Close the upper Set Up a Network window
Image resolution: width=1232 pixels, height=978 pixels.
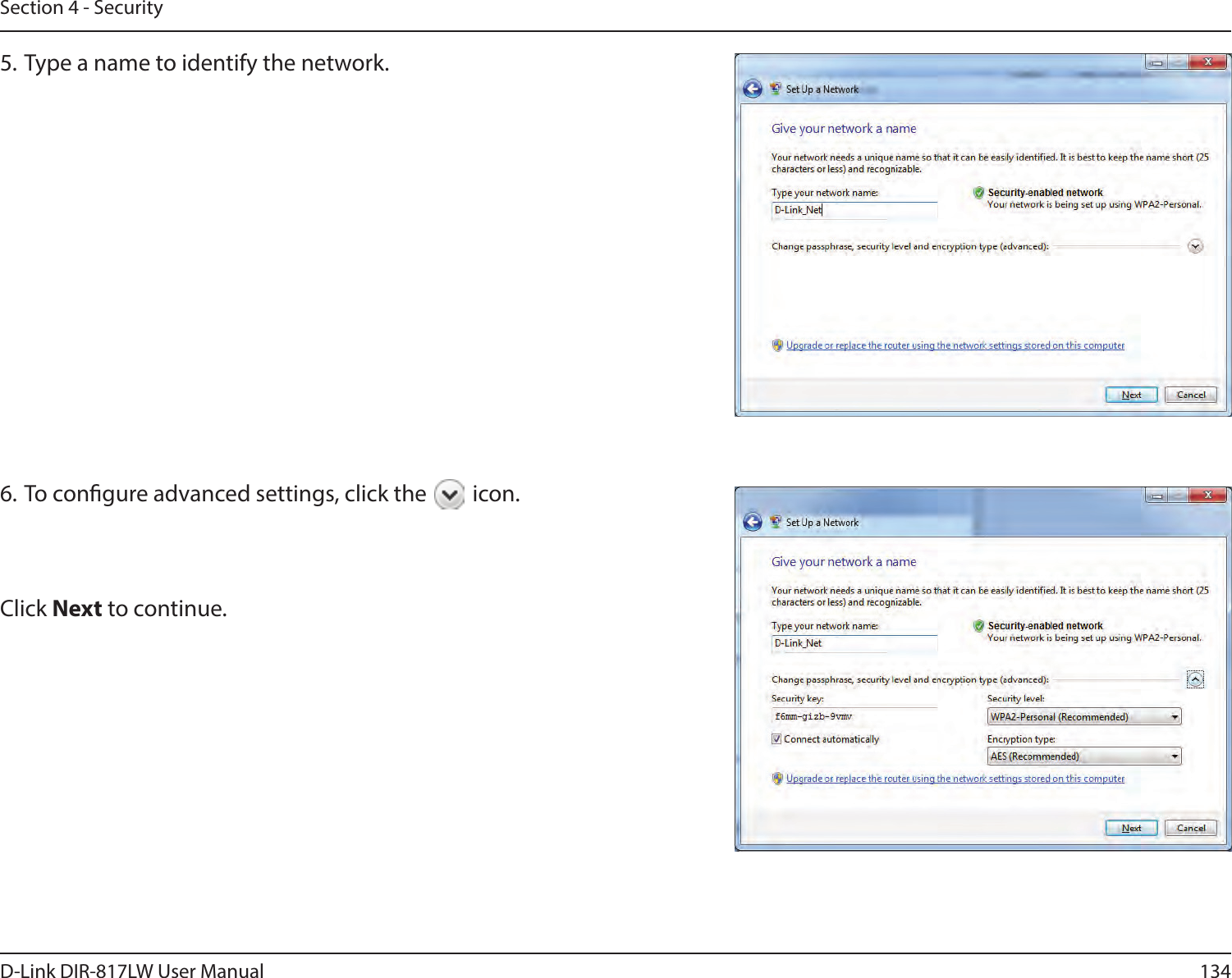[1208, 62]
